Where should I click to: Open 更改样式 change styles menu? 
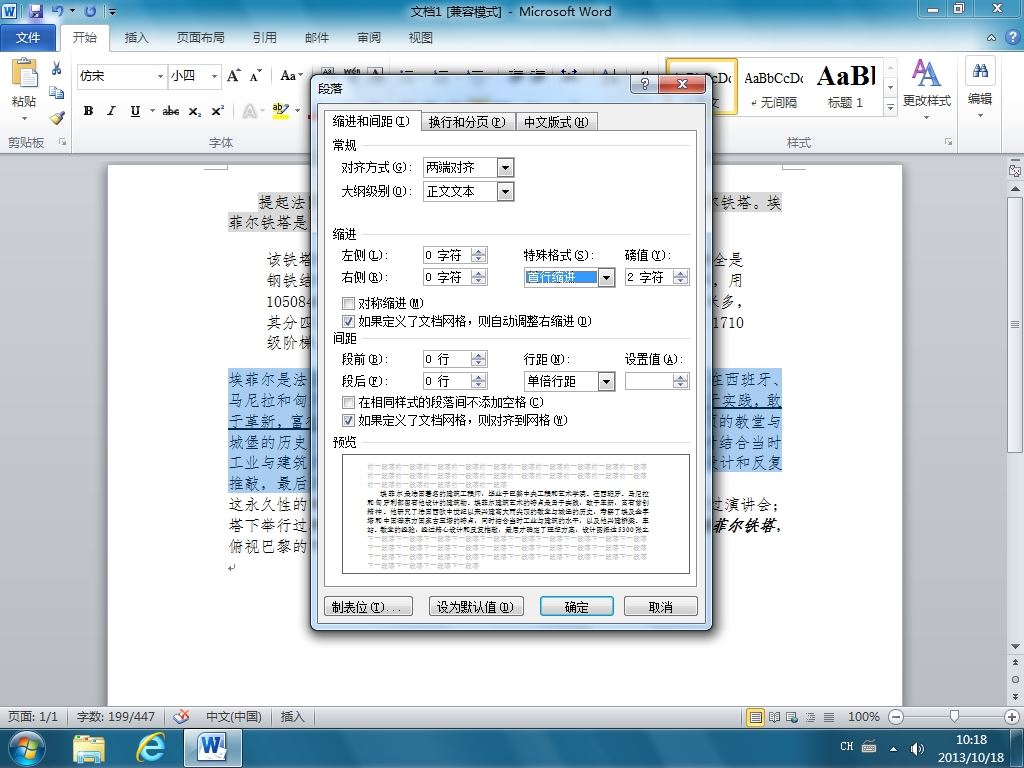927,88
